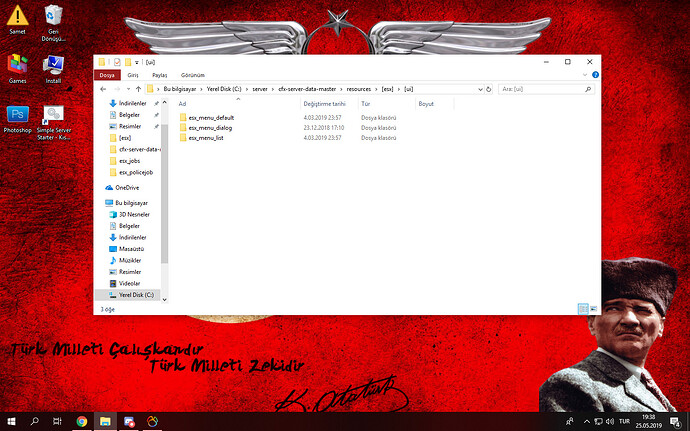Image resolution: width=690 pixels, height=431 pixels.
Task: Sort files by Değiştirme tarihi column
Action: 325,103
